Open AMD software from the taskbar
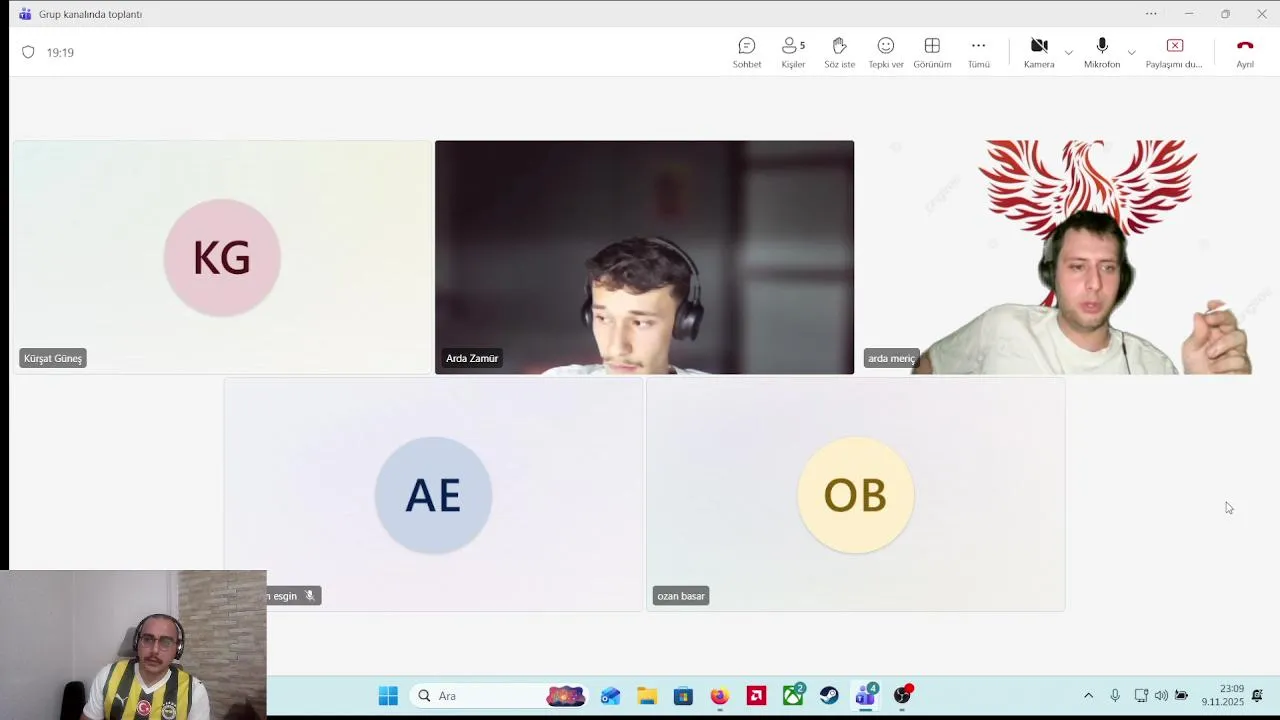Image resolution: width=1280 pixels, height=720 pixels. (756, 696)
